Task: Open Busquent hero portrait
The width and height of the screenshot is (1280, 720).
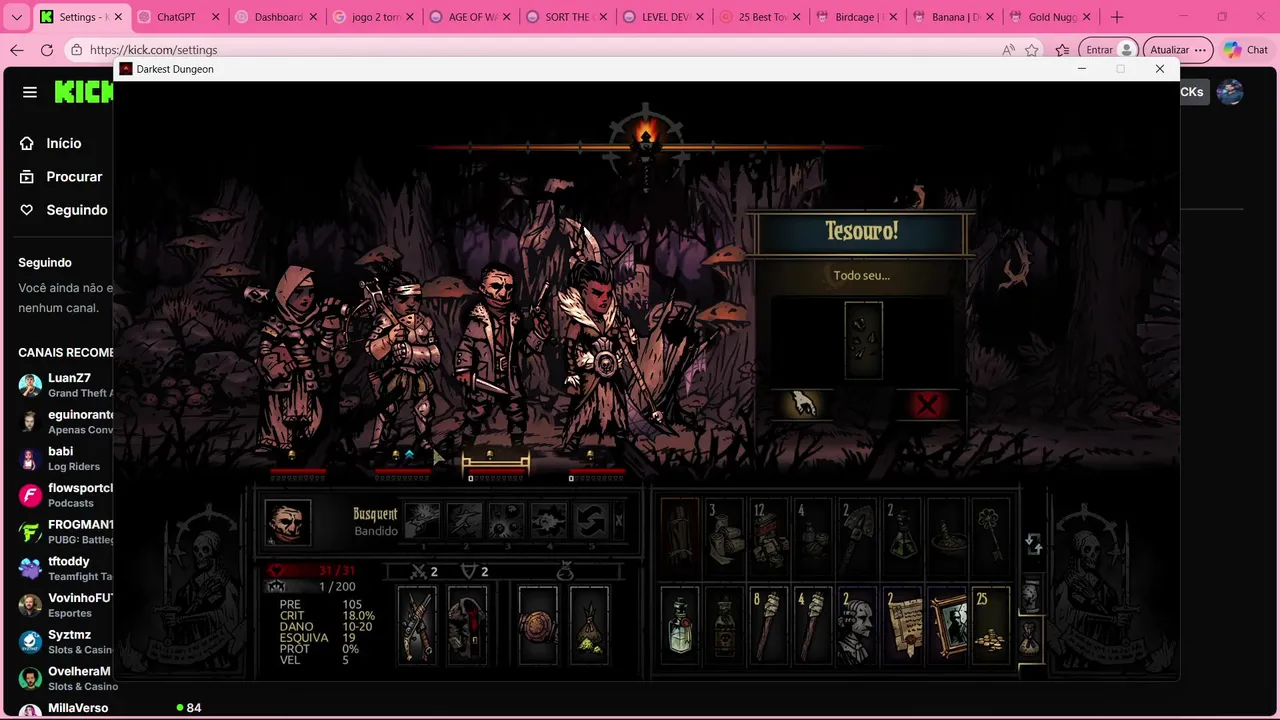Action: (288, 522)
